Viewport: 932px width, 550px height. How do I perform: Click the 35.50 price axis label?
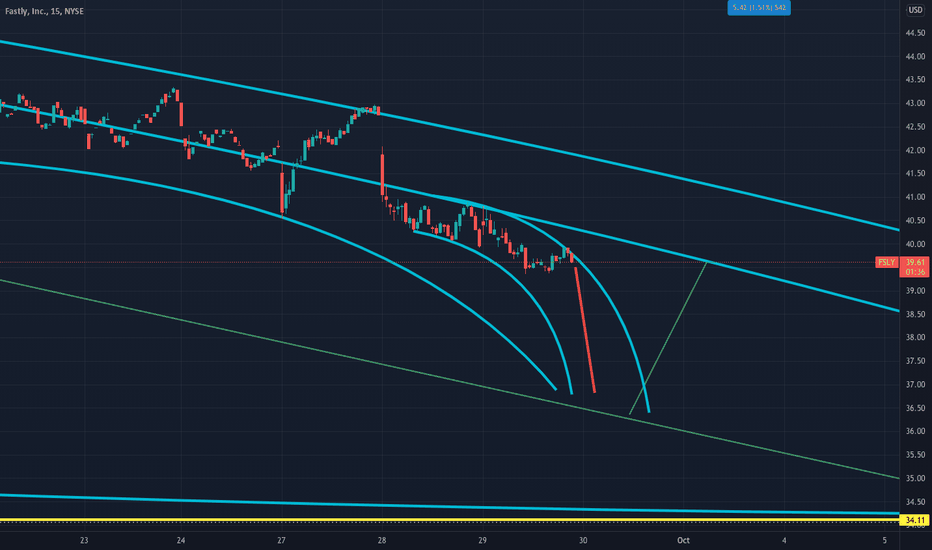[915, 455]
